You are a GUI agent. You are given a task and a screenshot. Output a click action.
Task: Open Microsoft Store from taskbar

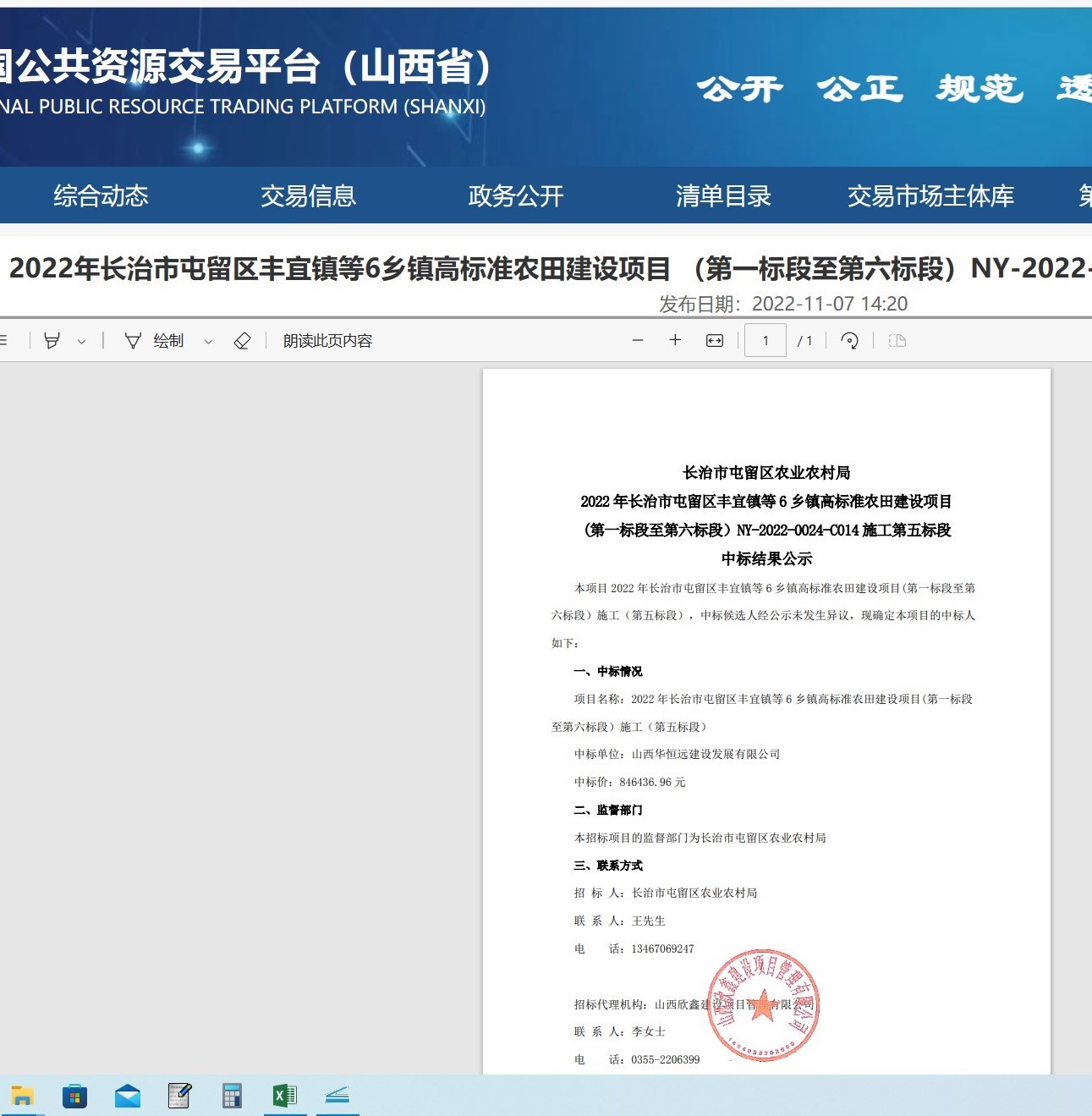coord(74,1097)
